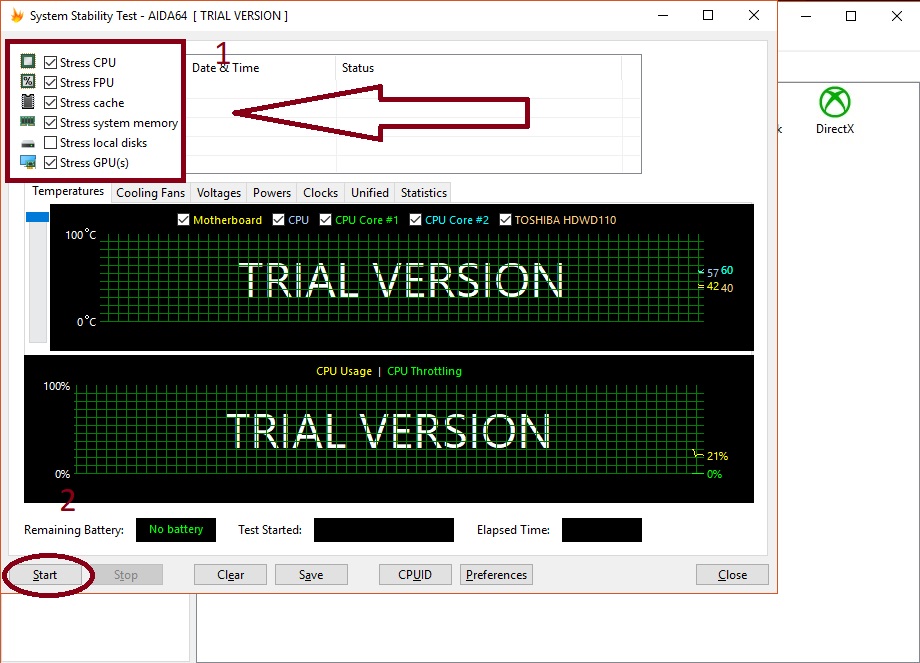Click the Remaining Battery label
920x663 pixels.
(74, 530)
